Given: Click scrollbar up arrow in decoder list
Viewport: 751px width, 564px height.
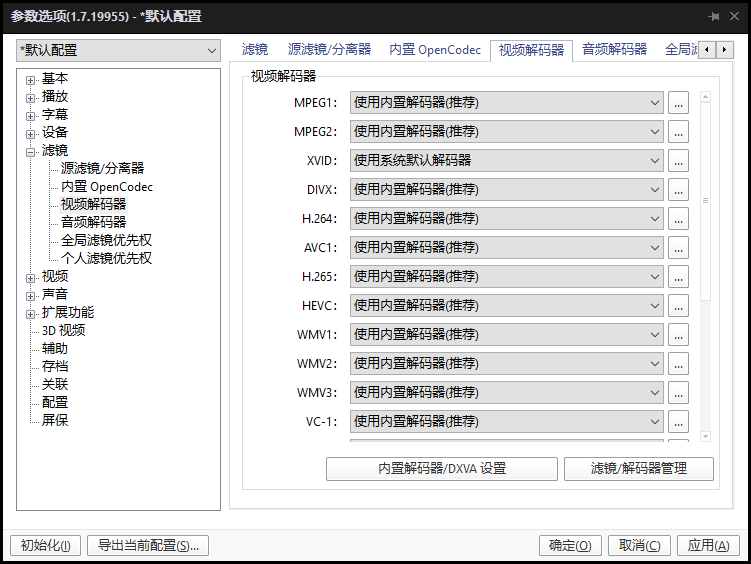Looking at the screenshot, I should tap(705, 97).
